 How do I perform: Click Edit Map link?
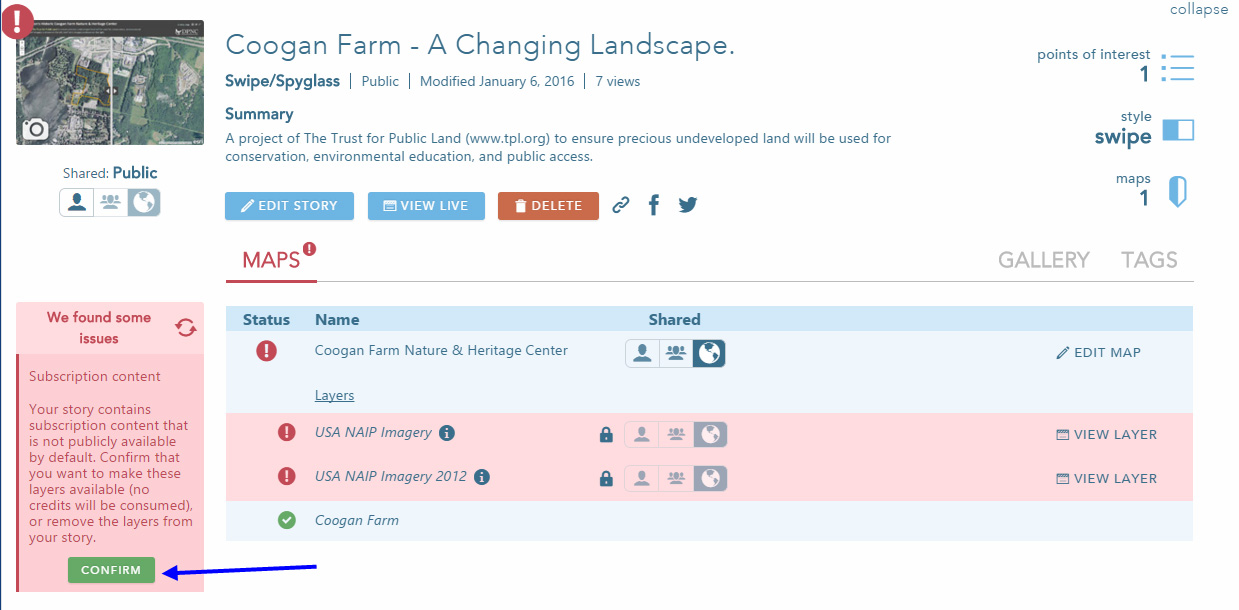pos(1098,353)
